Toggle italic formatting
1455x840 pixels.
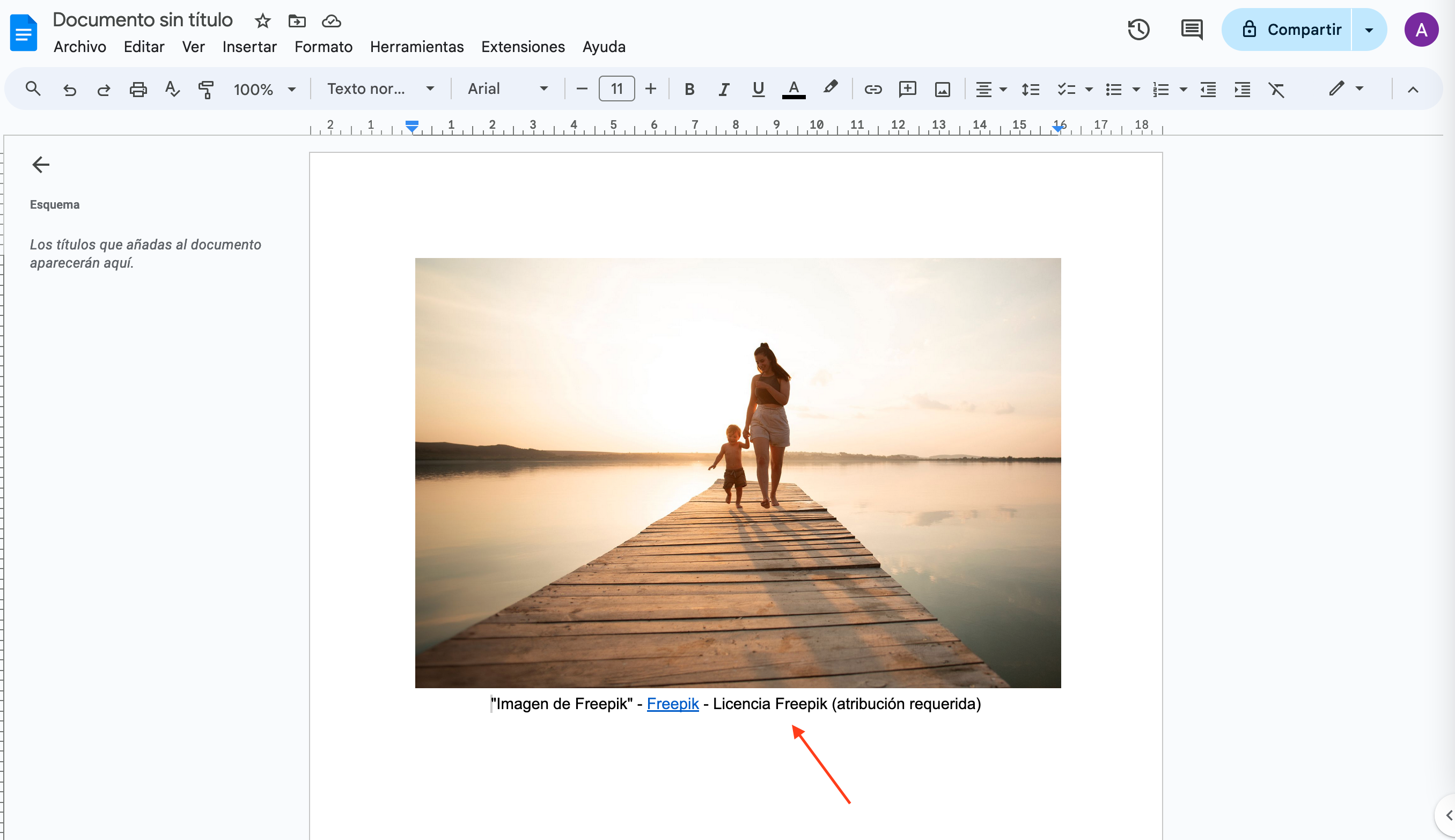pos(723,90)
